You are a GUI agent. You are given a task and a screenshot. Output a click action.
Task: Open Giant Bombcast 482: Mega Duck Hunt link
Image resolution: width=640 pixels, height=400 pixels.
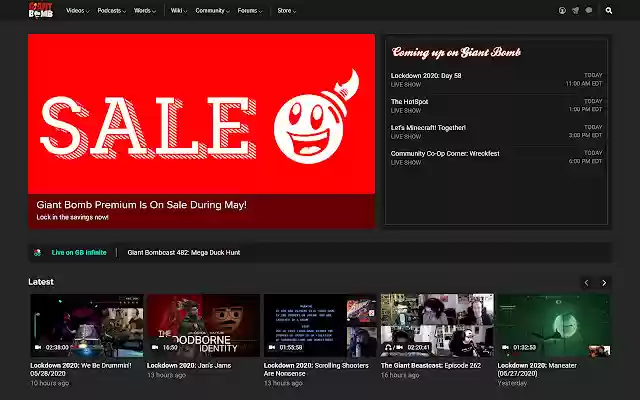pyautogui.click(x=184, y=252)
